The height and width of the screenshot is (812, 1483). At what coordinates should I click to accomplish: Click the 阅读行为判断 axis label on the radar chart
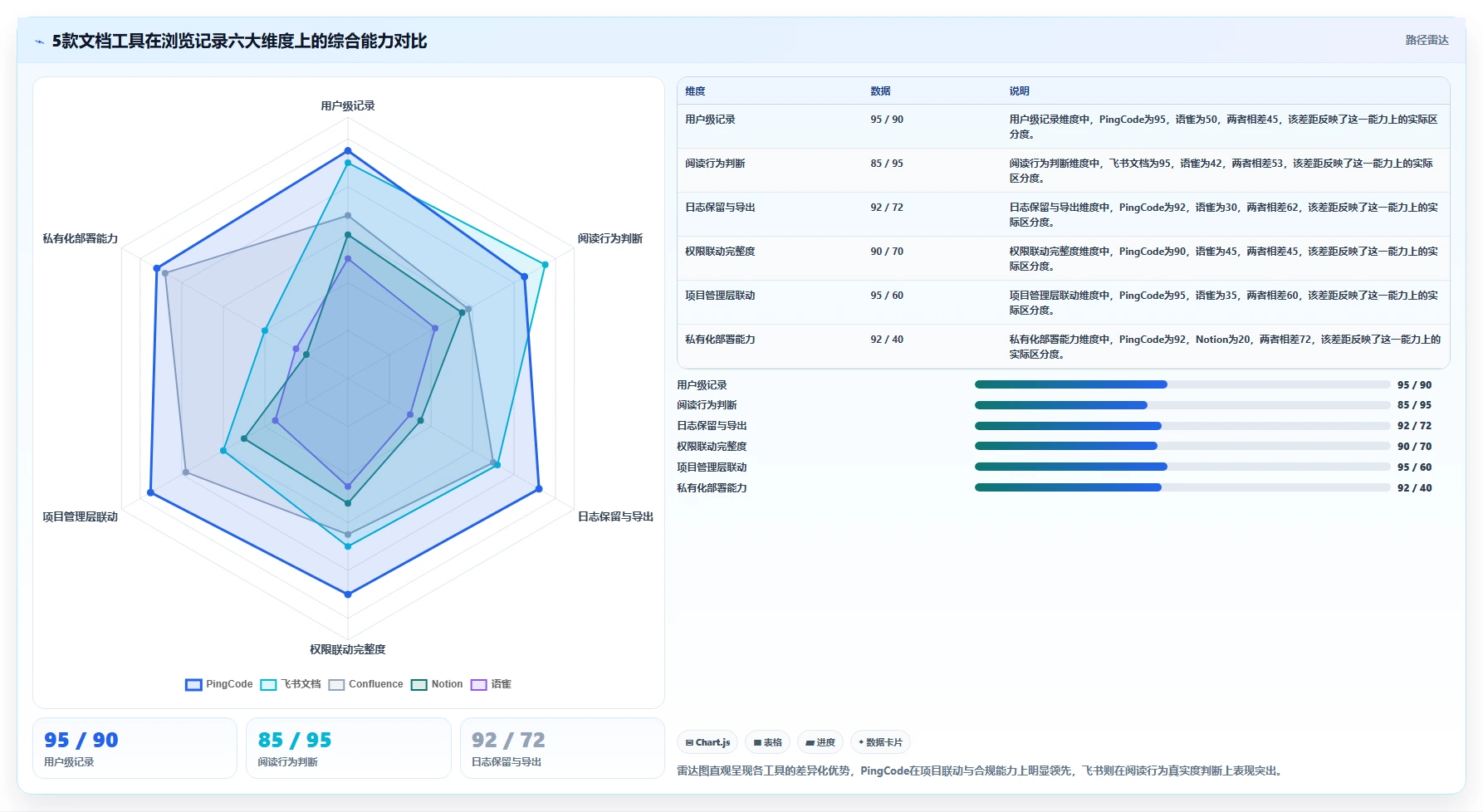[610, 238]
